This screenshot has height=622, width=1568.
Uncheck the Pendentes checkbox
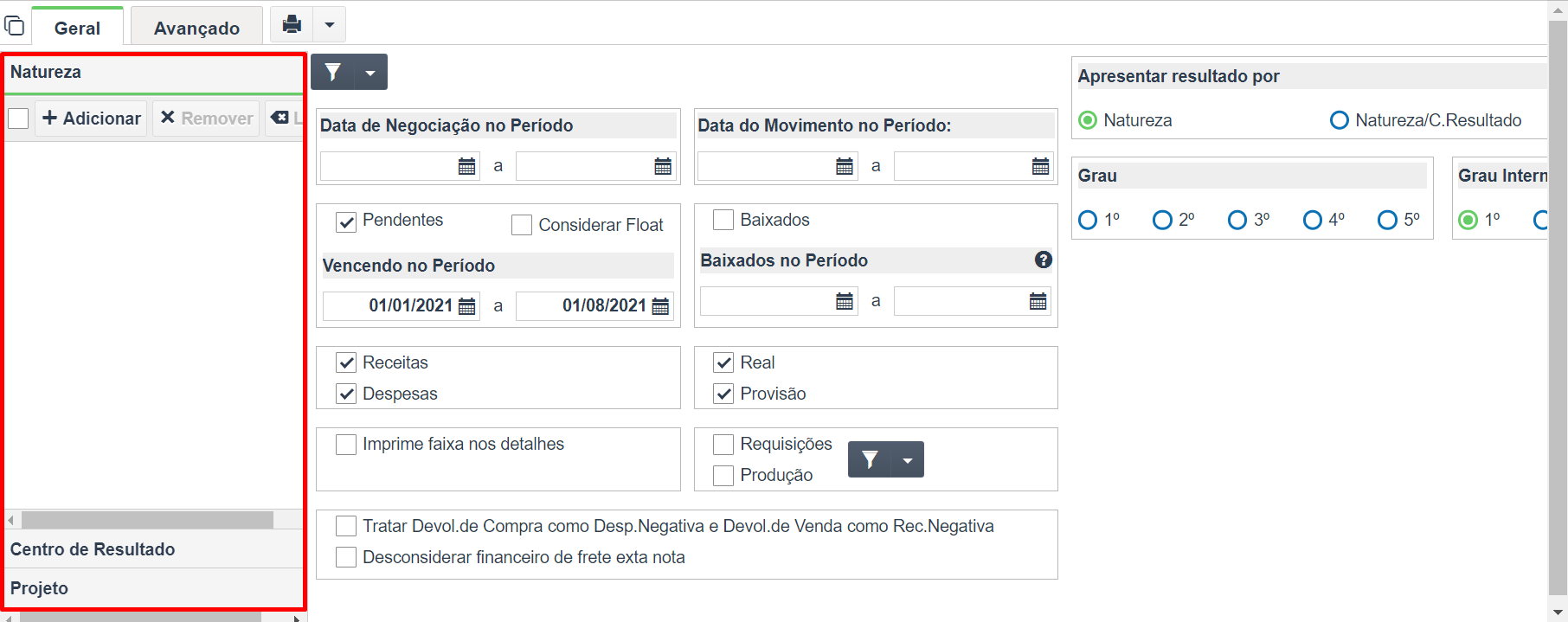click(346, 221)
